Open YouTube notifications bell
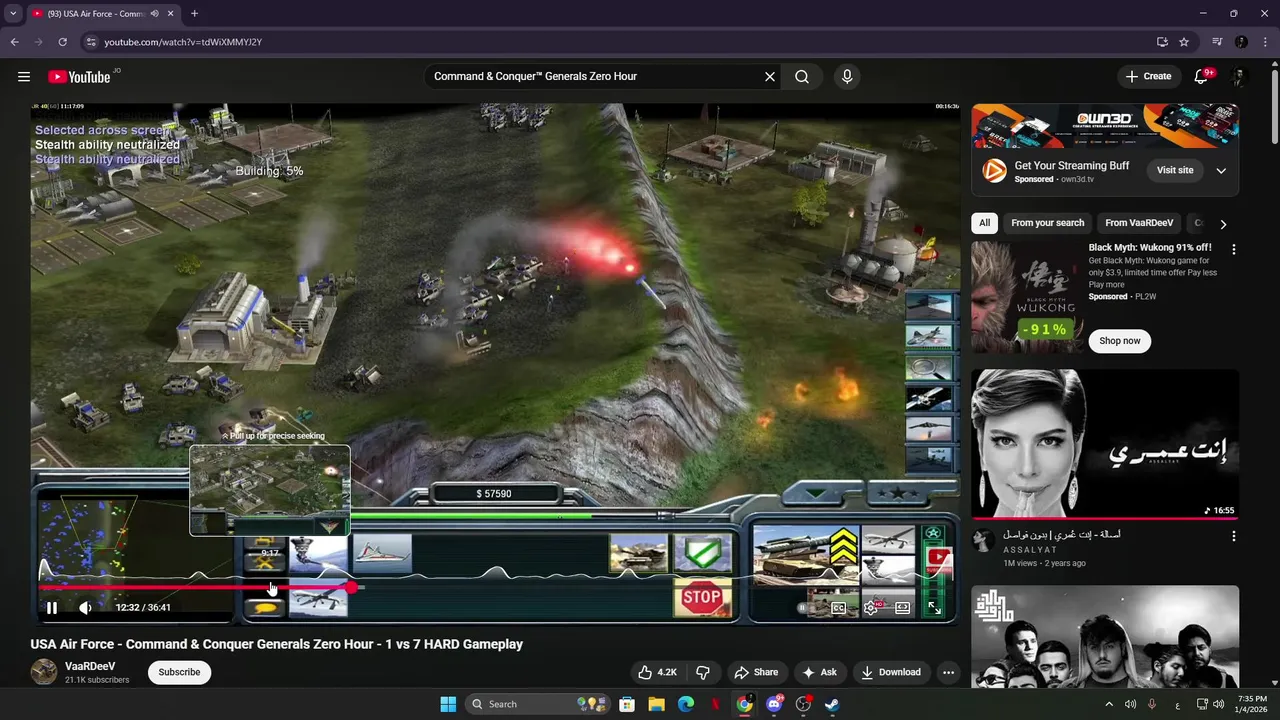The image size is (1280, 720). (x=1202, y=76)
